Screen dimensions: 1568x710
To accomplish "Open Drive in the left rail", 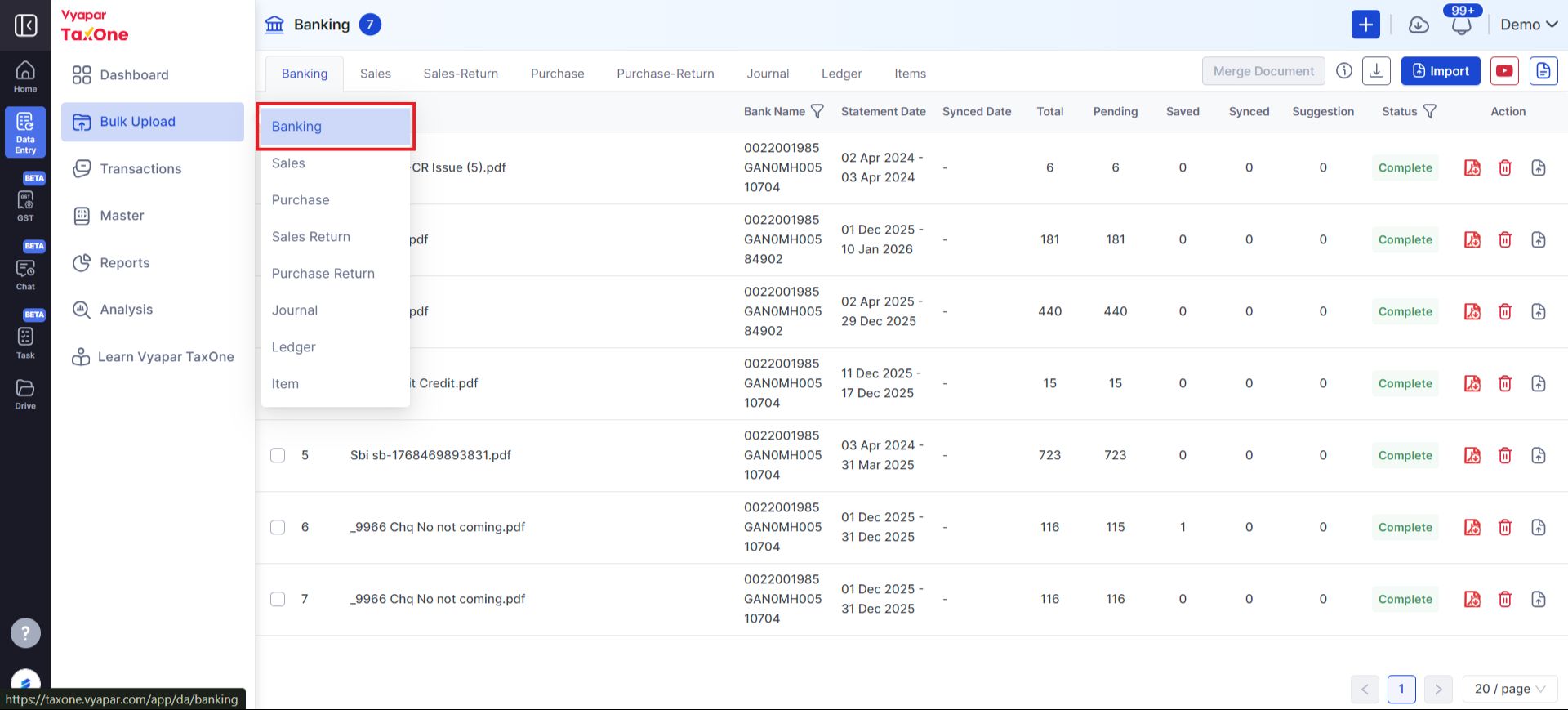I will [x=25, y=394].
